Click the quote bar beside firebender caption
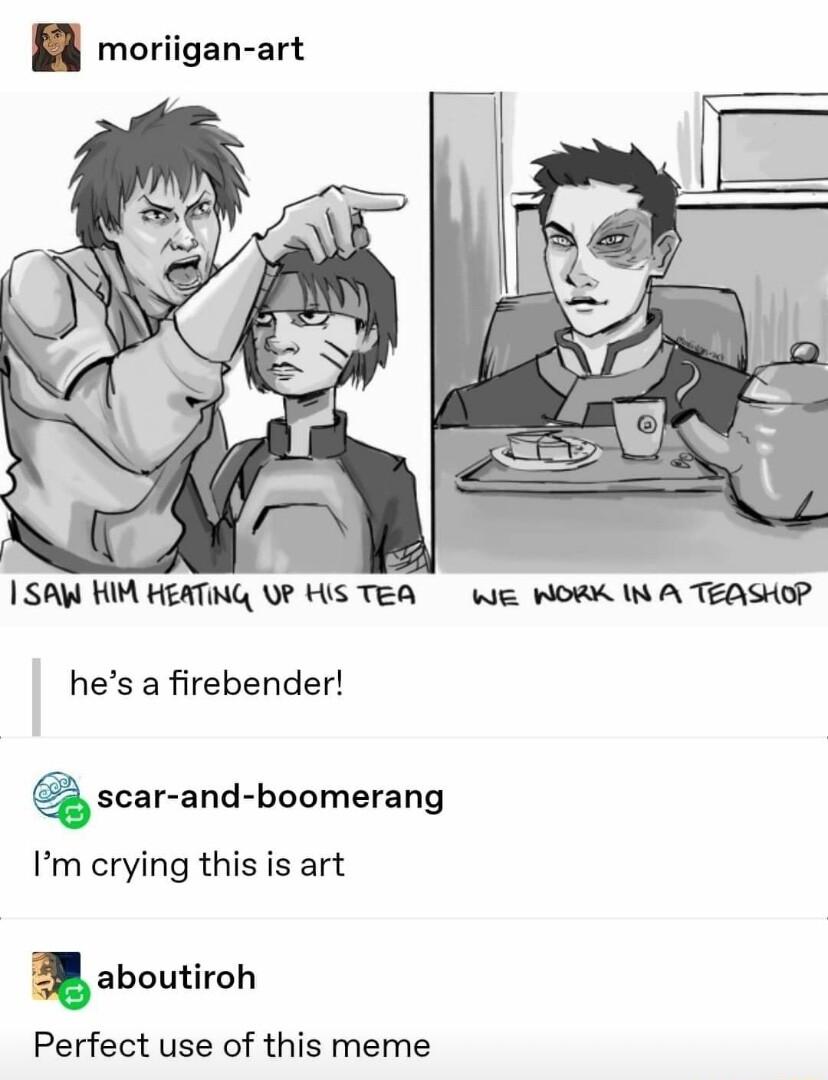This screenshot has height=1080, width=828. pos(37,696)
